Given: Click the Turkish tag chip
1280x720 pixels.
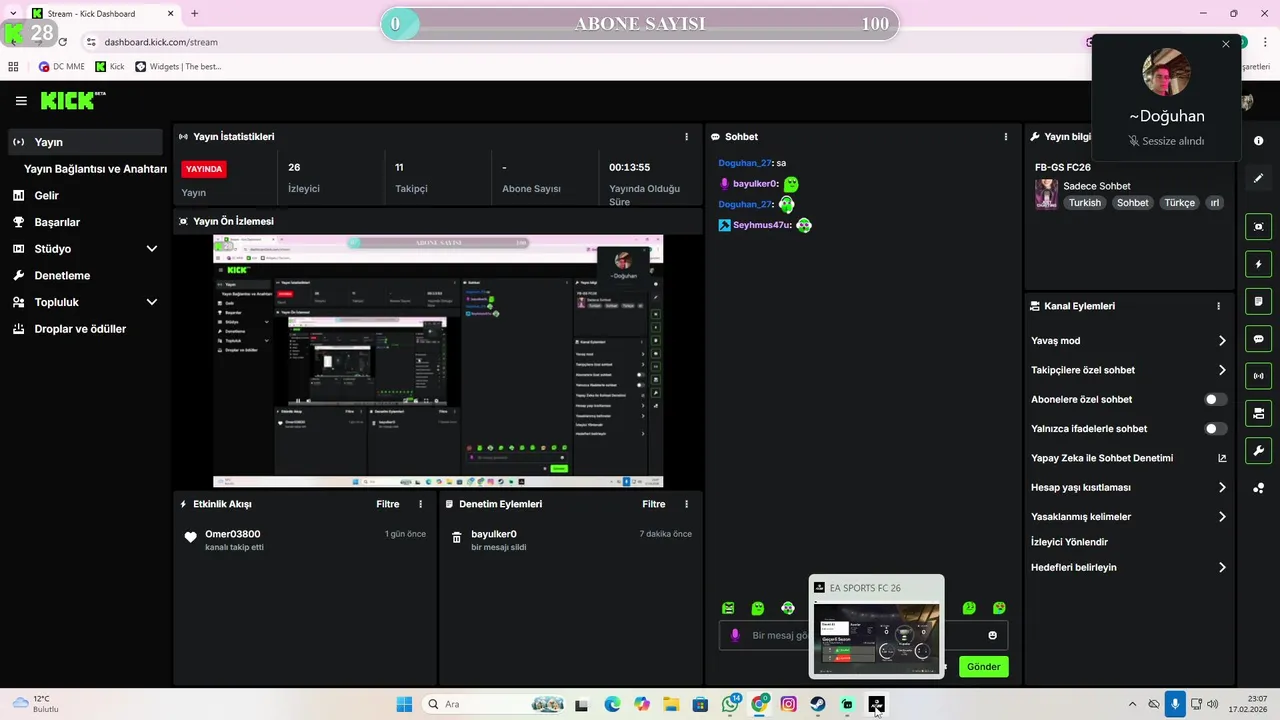Looking at the screenshot, I should coord(1084,202).
